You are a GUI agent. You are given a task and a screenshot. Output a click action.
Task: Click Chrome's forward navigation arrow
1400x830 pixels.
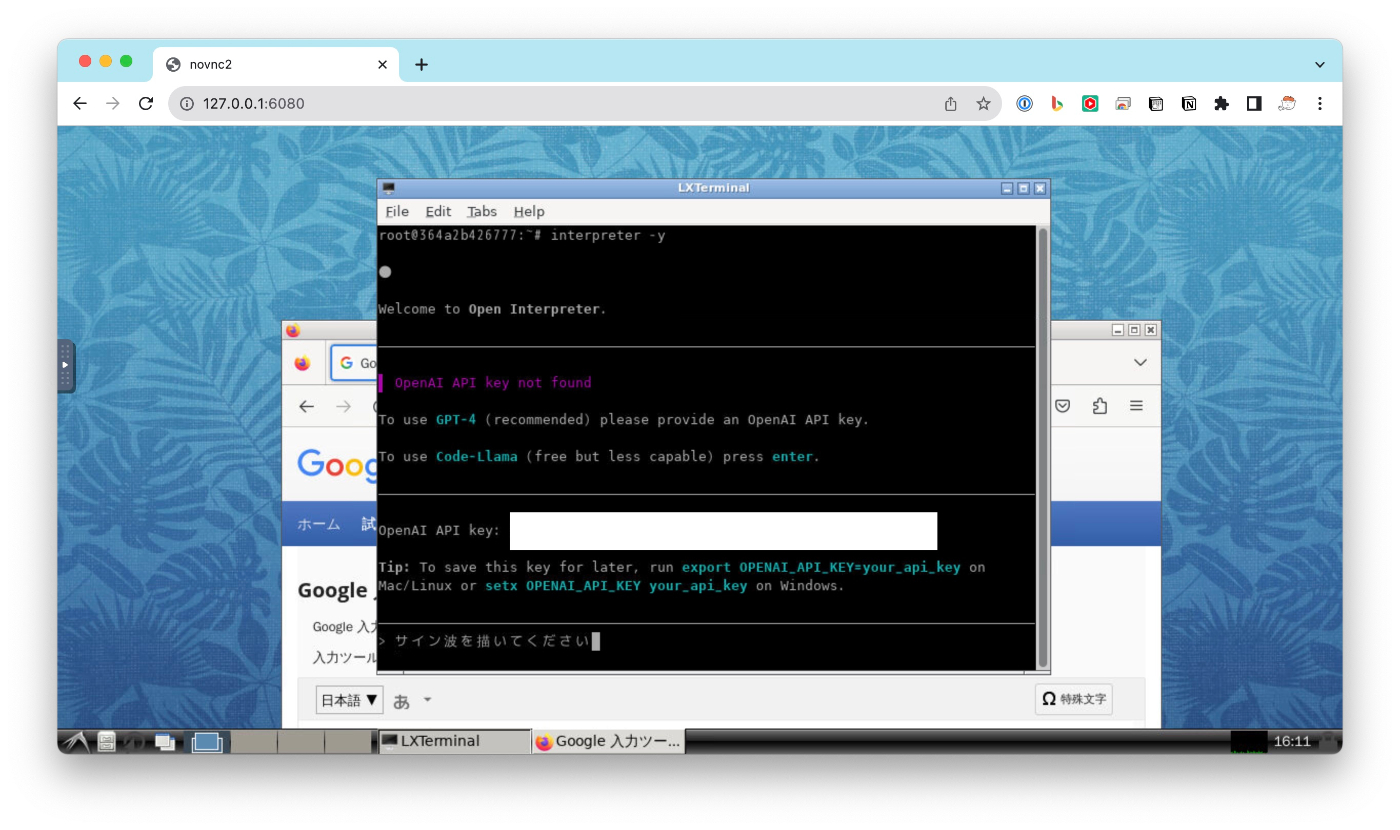pos(113,104)
